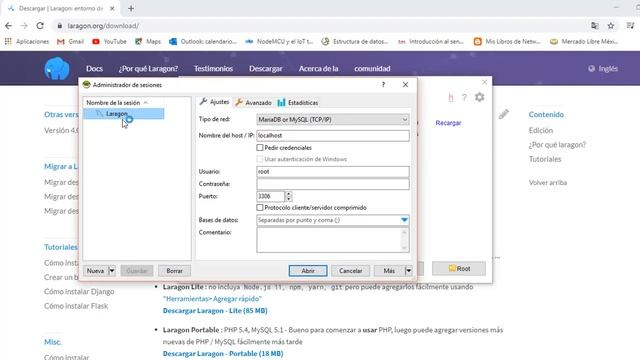The width and height of the screenshot is (640, 360).
Task: Open the YouTube bookmark
Action: click(109, 41)
